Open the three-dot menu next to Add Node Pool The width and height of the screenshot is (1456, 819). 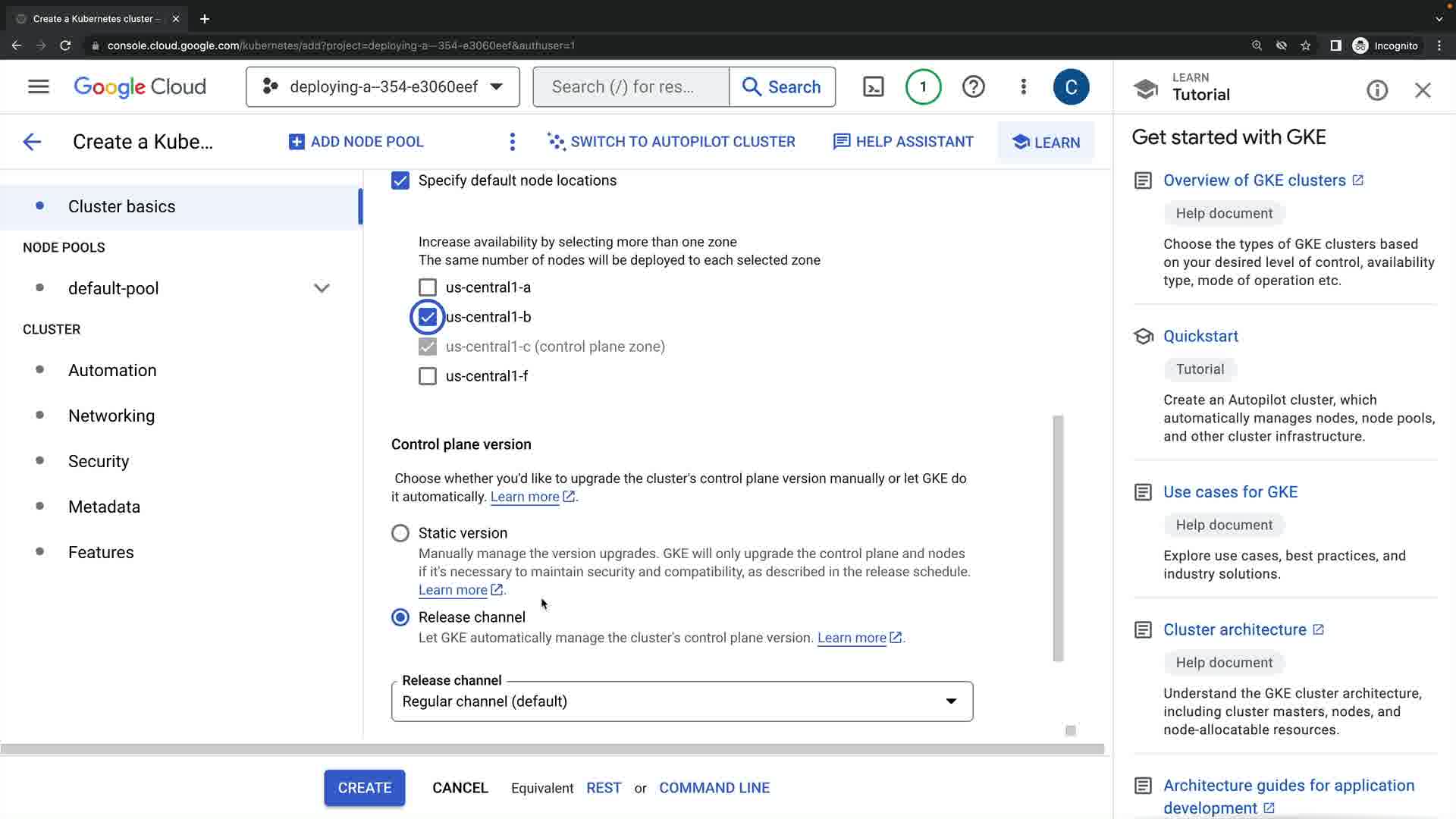pyautogui.click(x=513, y=142)
